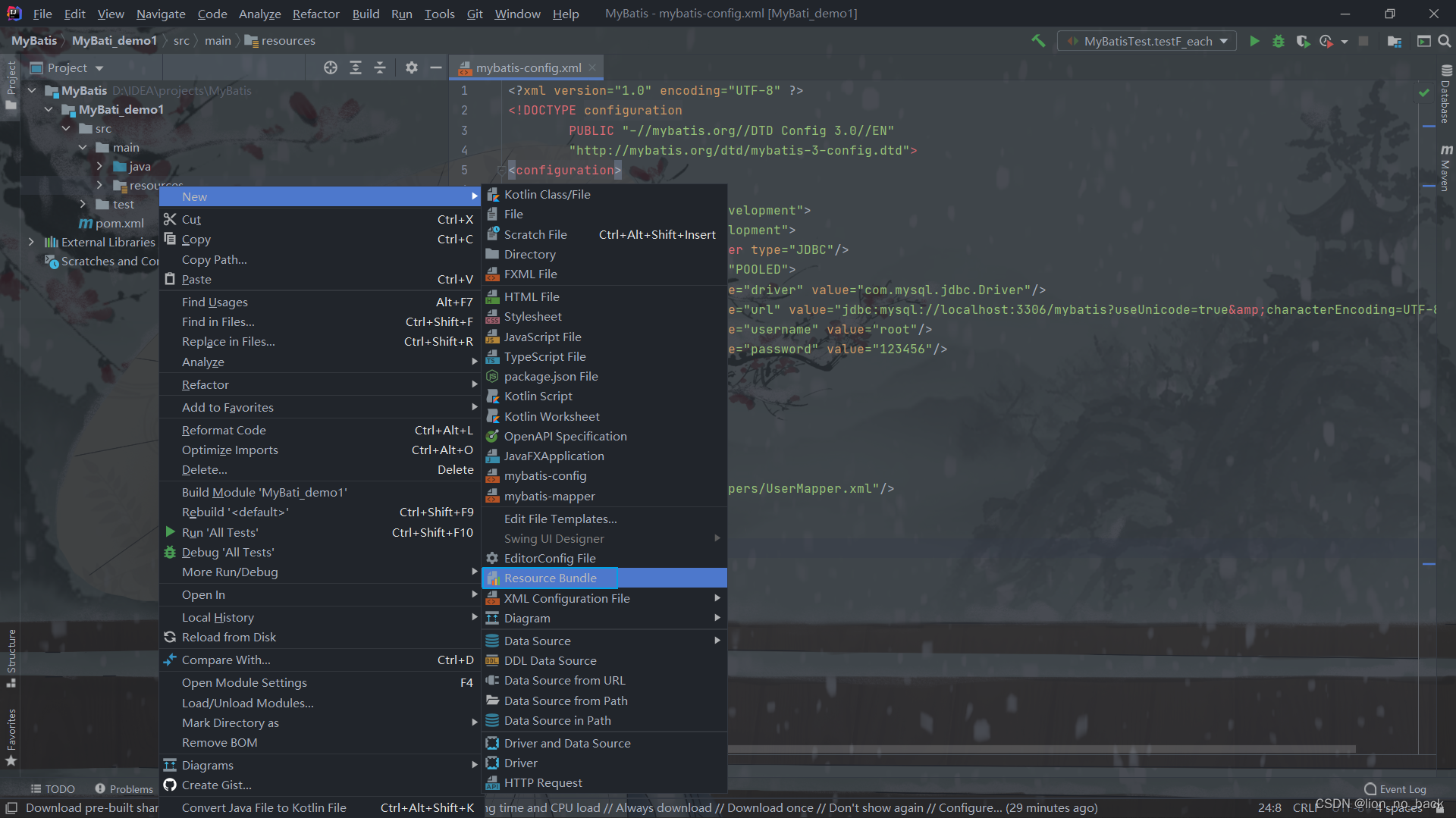Open Search Everywhere magnifier icon

pyautogui.click(x=1445, y=41)
